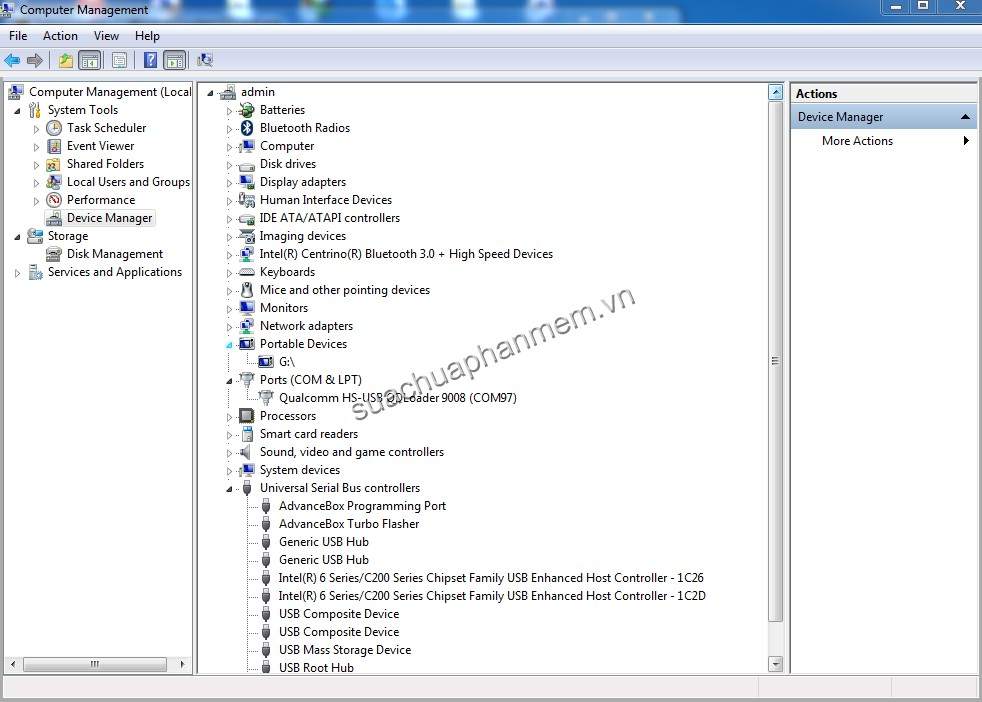The image size is (982, 702).
Task: Click the Smart card readers icon
Action: (247, 434)
